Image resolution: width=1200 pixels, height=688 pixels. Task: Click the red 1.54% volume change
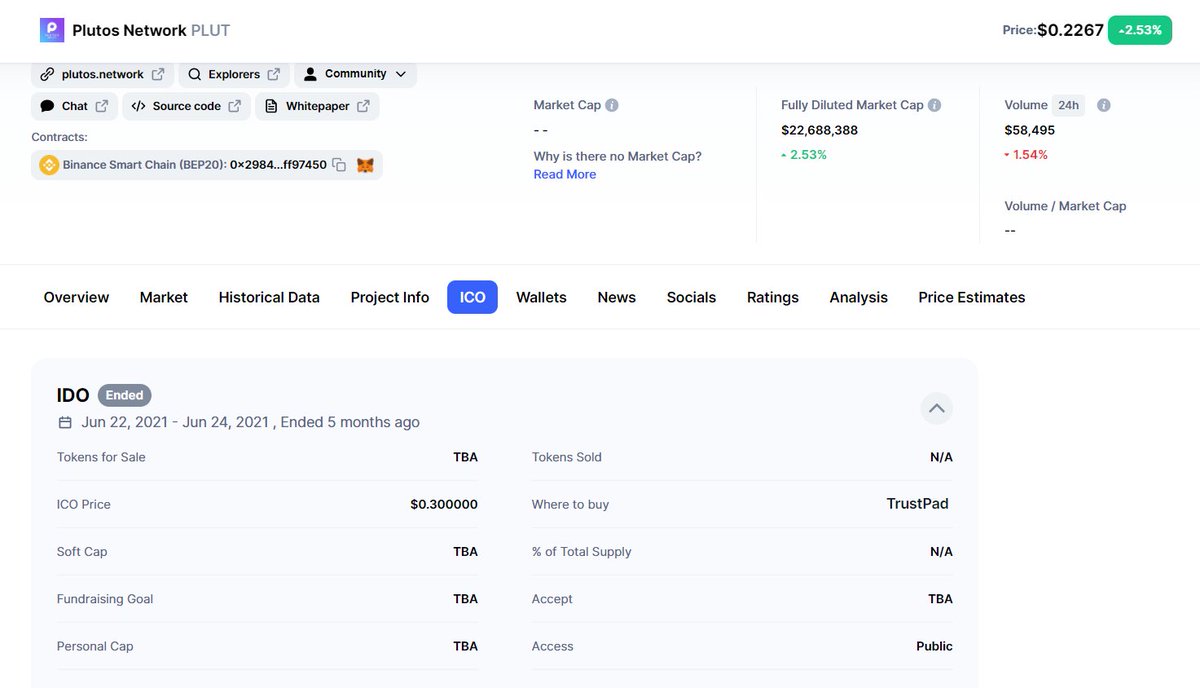1026,155
